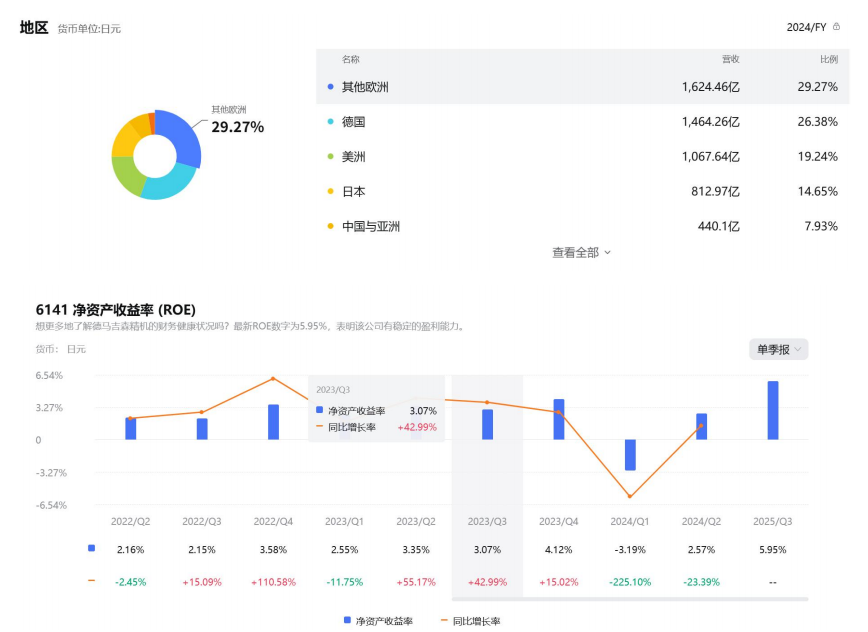Click the 2022/Q4 ROE bar
This screenshot has width=868, height=632.
(273, 422)
